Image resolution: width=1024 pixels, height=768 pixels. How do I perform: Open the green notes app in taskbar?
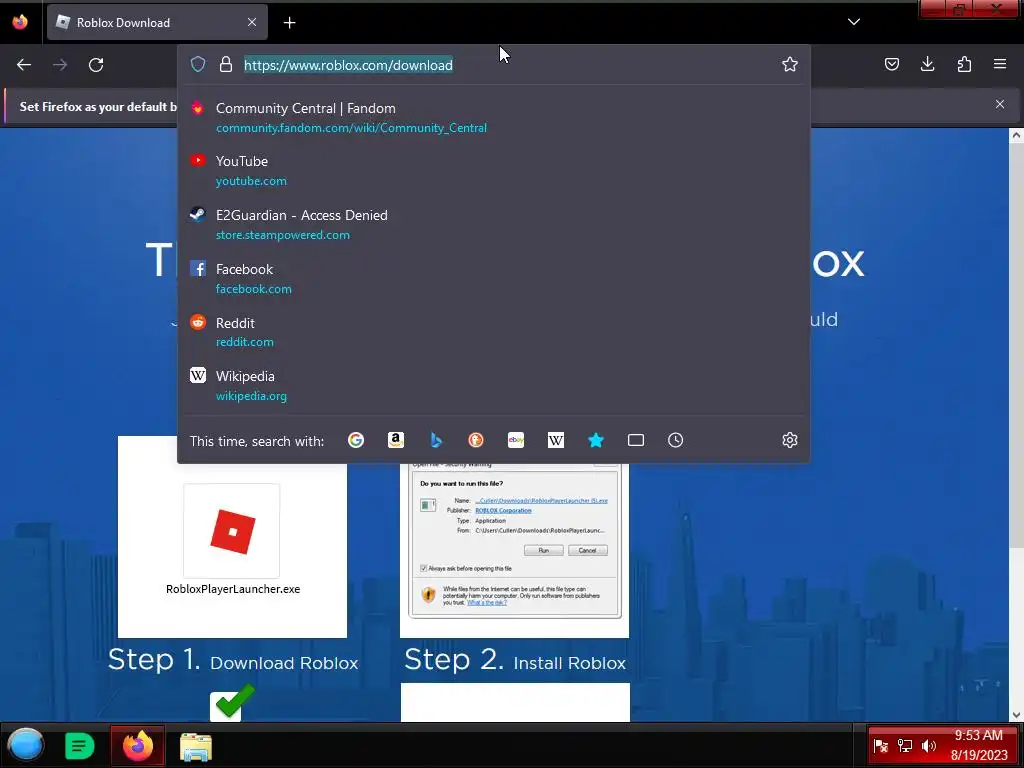click(80, 746)
